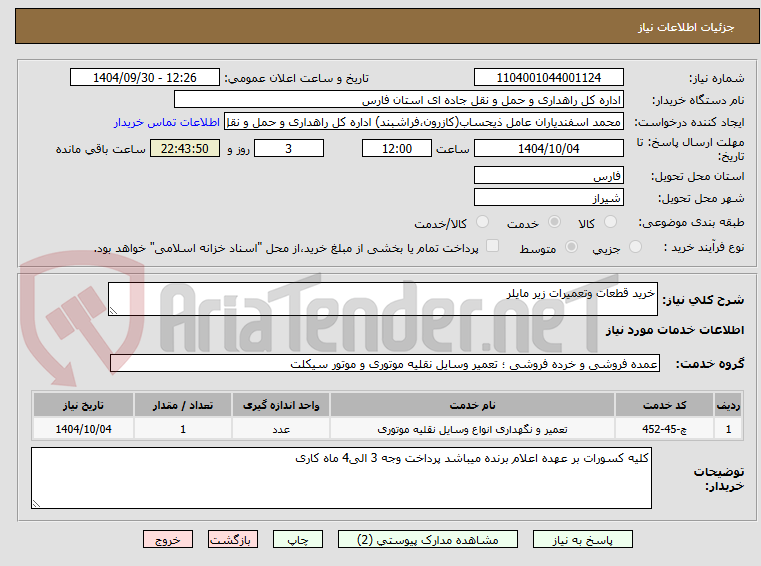Click the چاپ print button
The height and width of the screenshot is (566, 761).
click(298, 539)
